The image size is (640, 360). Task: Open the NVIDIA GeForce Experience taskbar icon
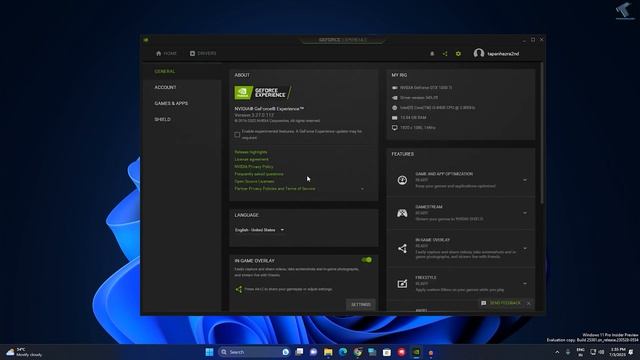pos(416,352)
